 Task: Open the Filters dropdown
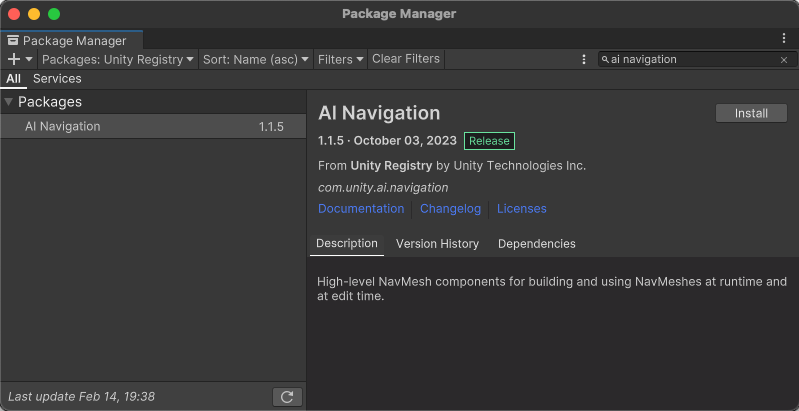pos(341,59)
